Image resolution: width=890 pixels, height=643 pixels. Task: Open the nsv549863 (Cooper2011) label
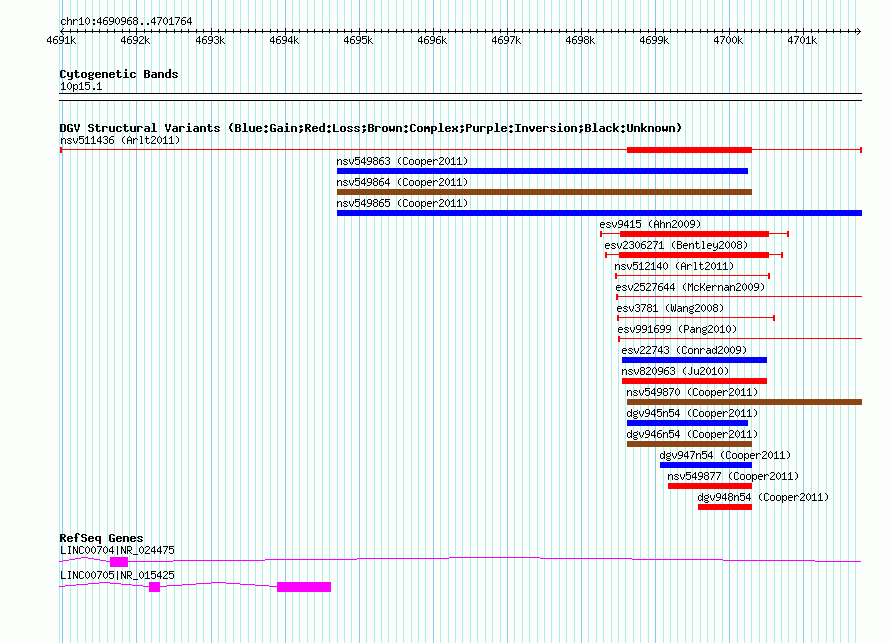pyautogui.click(x=402, y=161)
